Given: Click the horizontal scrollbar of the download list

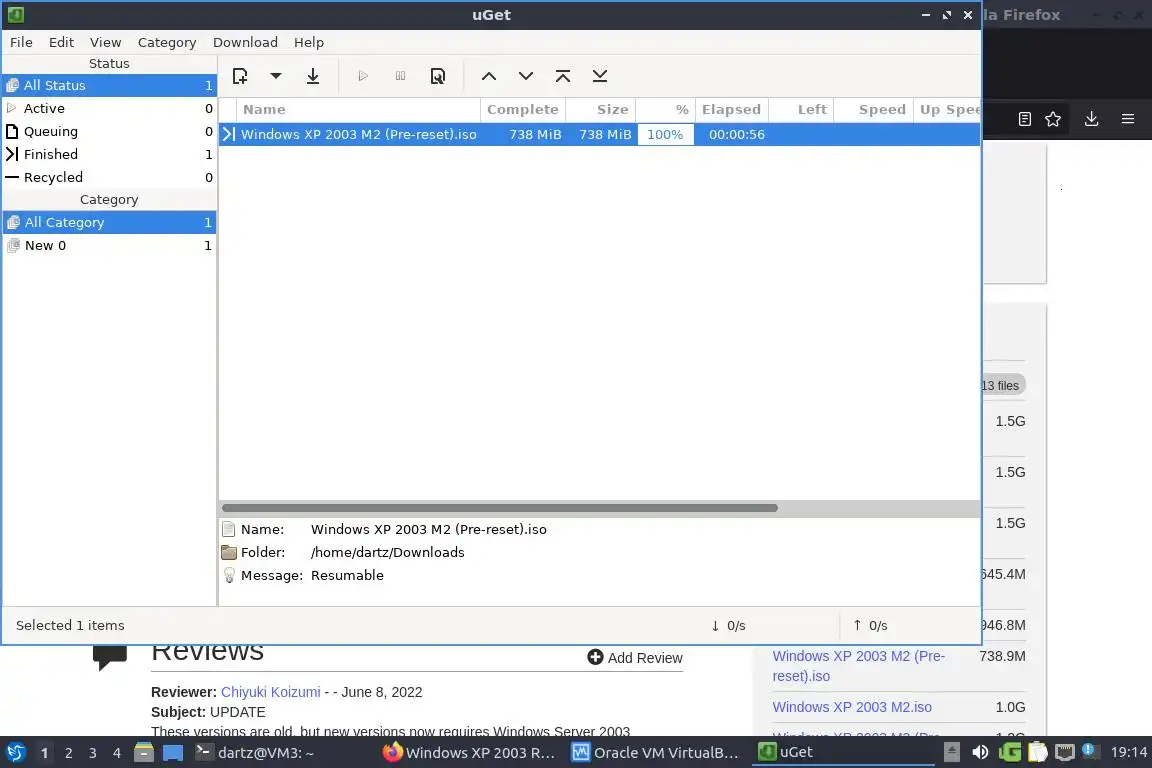Looking at the screenshot, I should [500, 508].
